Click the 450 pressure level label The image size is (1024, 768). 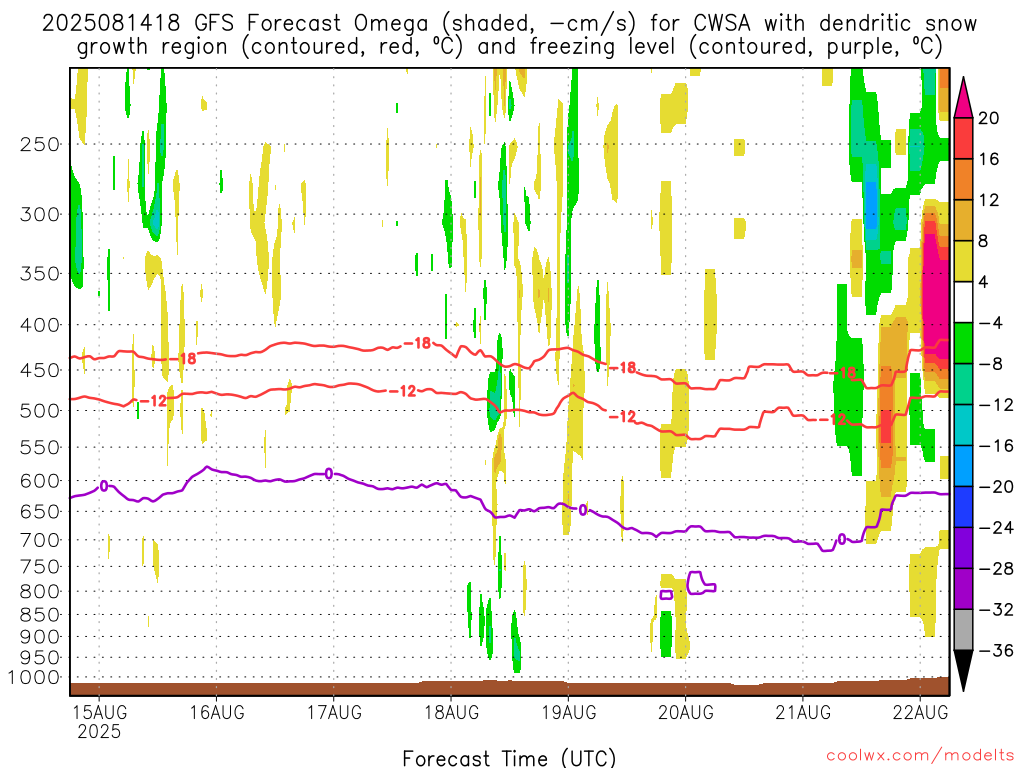(40, 370)
